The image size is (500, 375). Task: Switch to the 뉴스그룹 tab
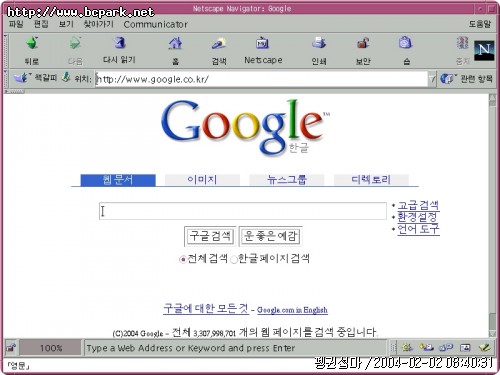tap(287, 180)
